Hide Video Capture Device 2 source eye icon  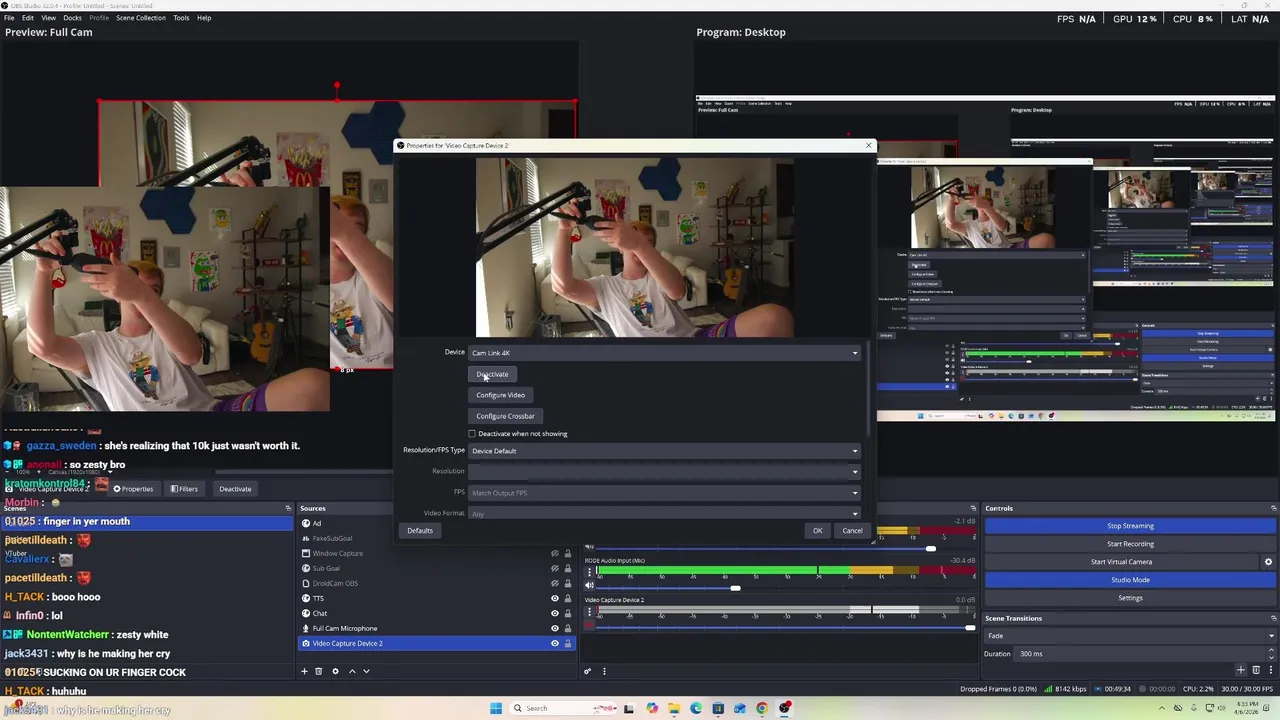click(x=555, y=643)
